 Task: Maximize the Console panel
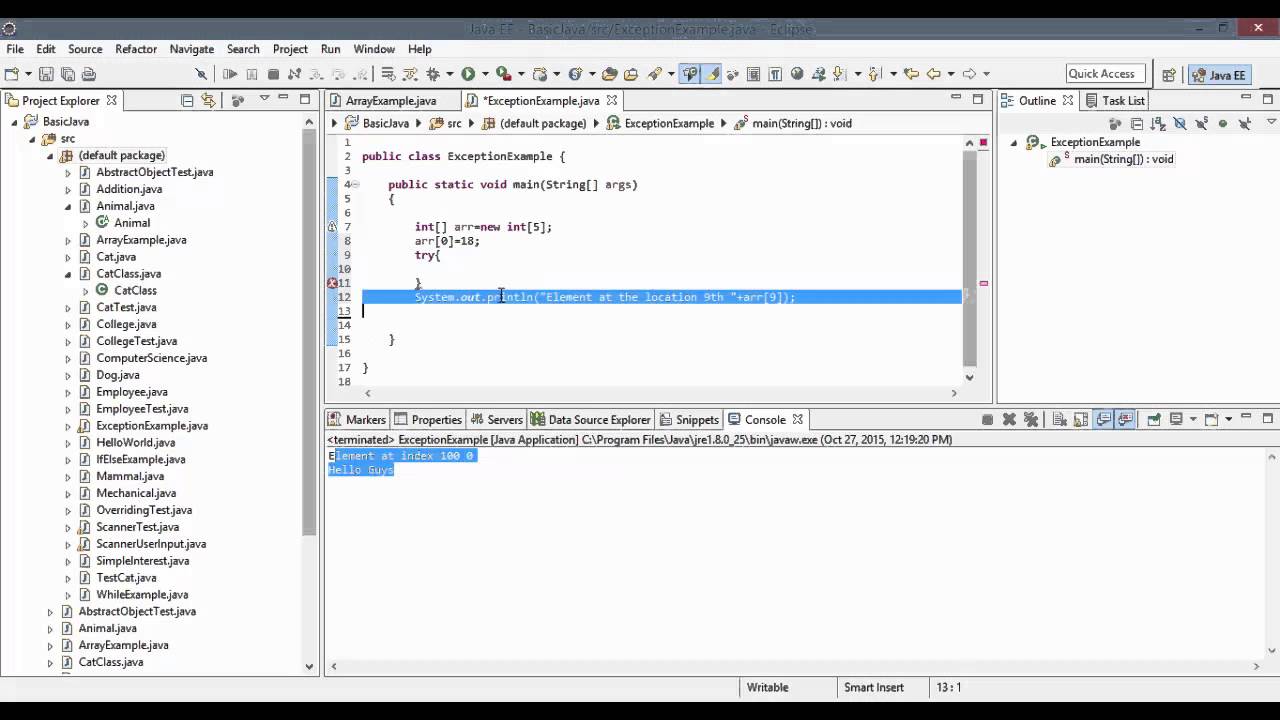point(1268,418)
